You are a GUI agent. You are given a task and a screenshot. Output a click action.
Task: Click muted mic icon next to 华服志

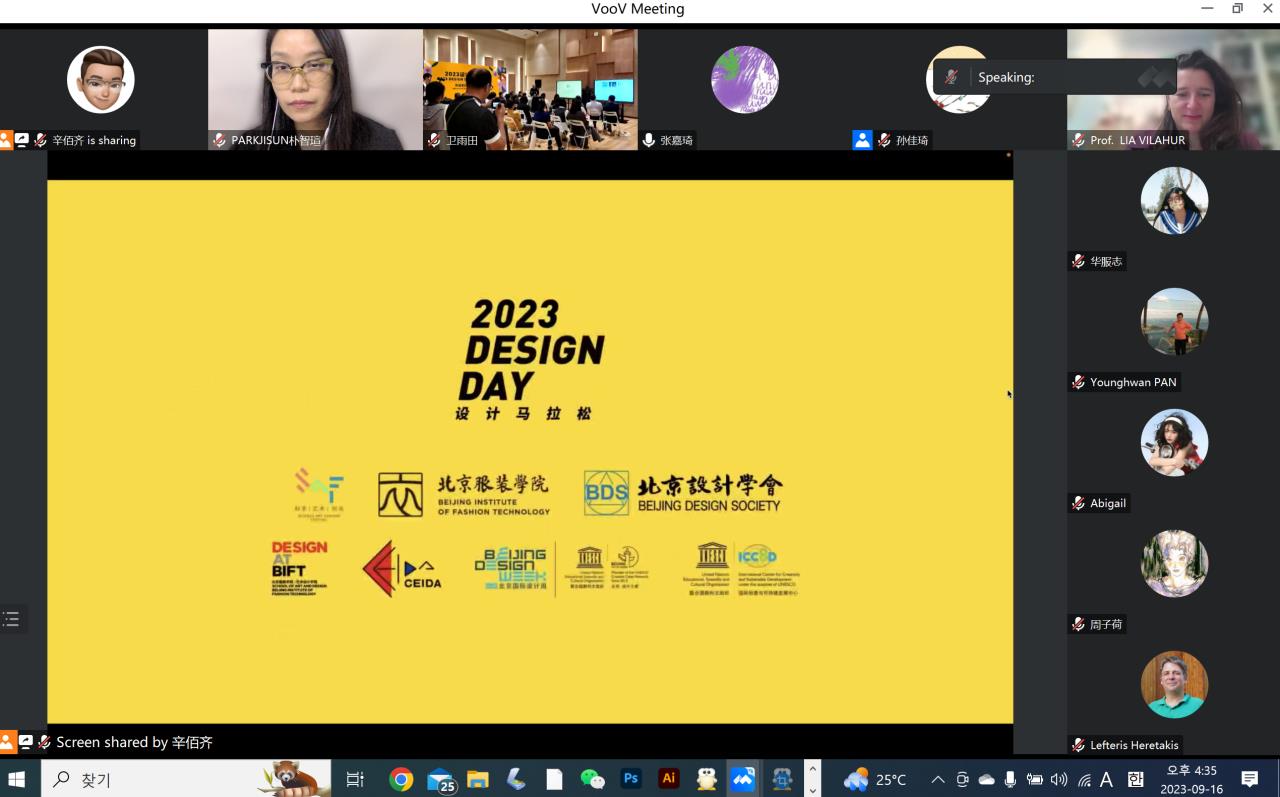1078,262
